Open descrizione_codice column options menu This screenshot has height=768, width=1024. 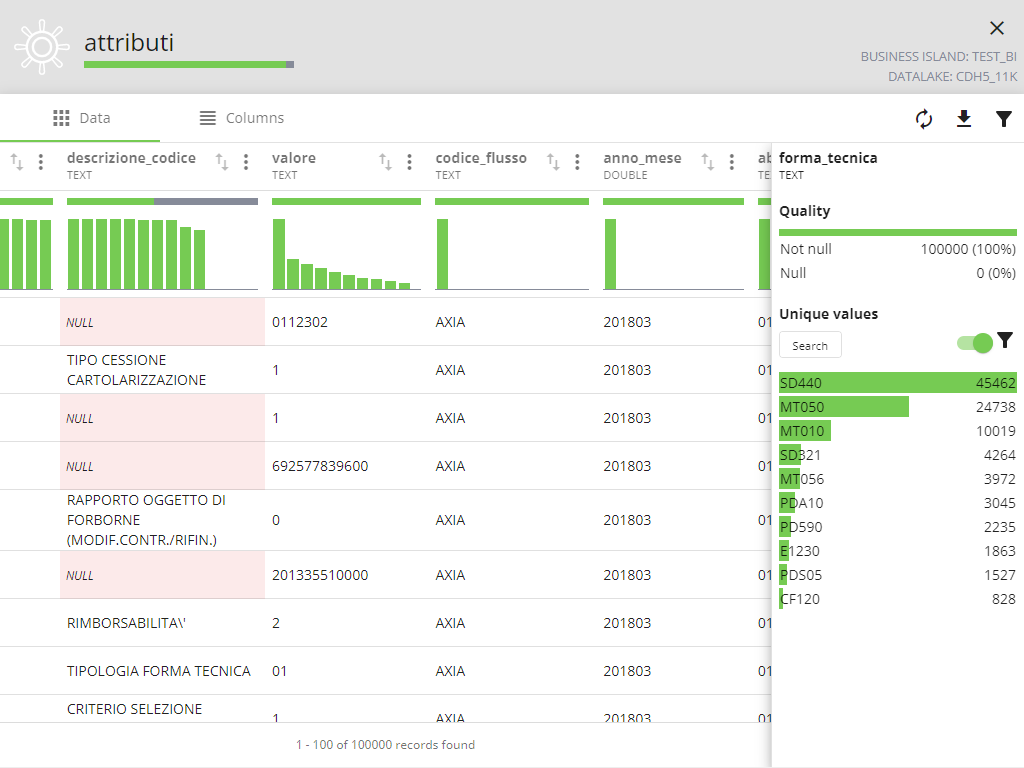246,162
